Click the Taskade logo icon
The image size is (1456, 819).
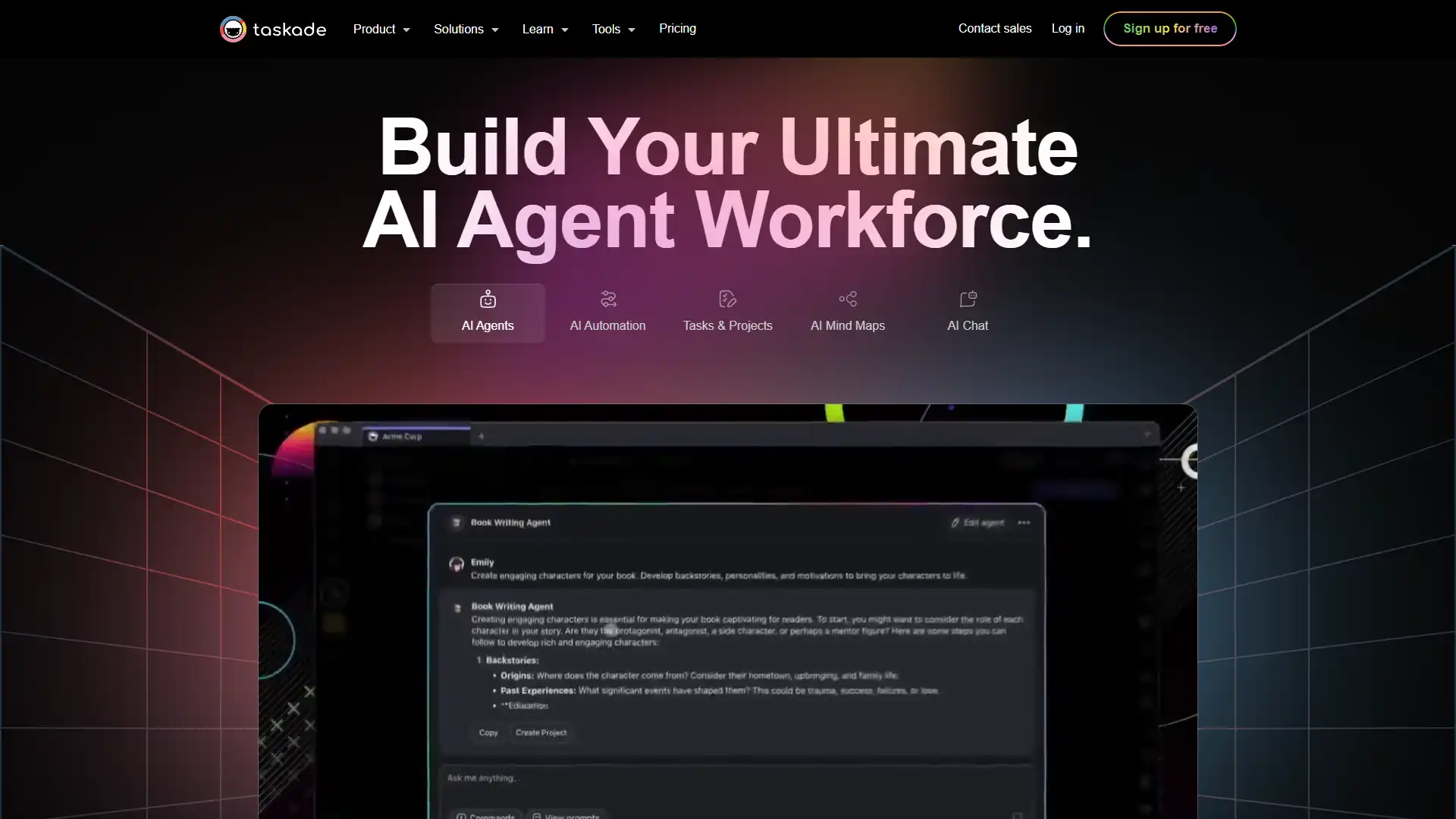pyautogui.click(x=232, y=28)
